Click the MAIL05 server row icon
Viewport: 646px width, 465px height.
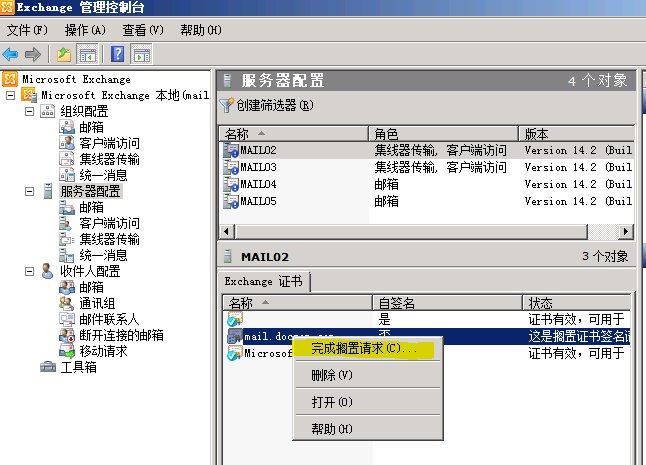tap(231, 201)
